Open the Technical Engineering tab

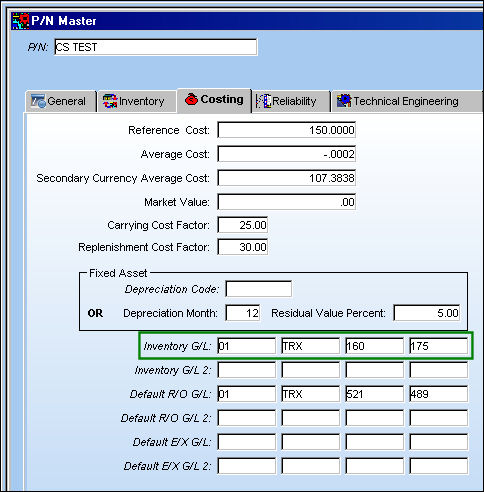coord(407,101)
